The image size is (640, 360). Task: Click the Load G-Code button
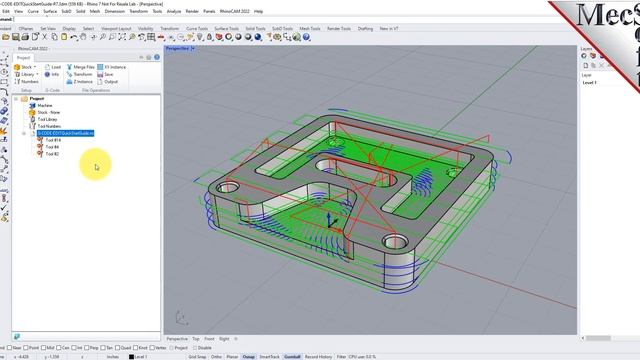tap(52, 67)
